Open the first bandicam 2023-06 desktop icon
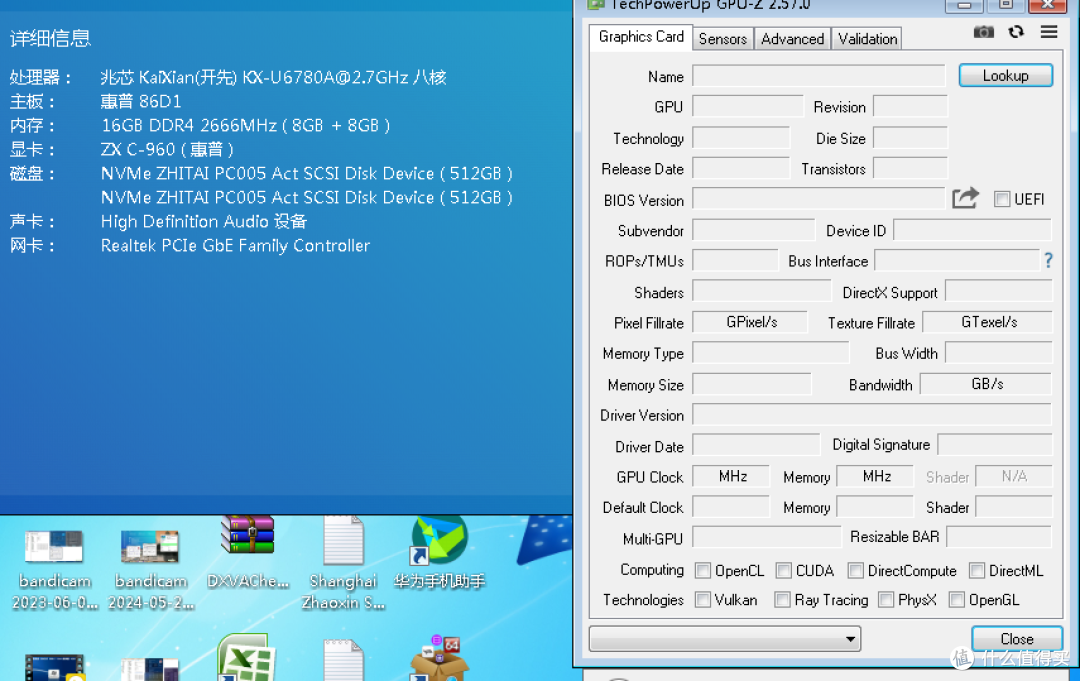This screenshot has height=681, width=1080. (54, 569)
